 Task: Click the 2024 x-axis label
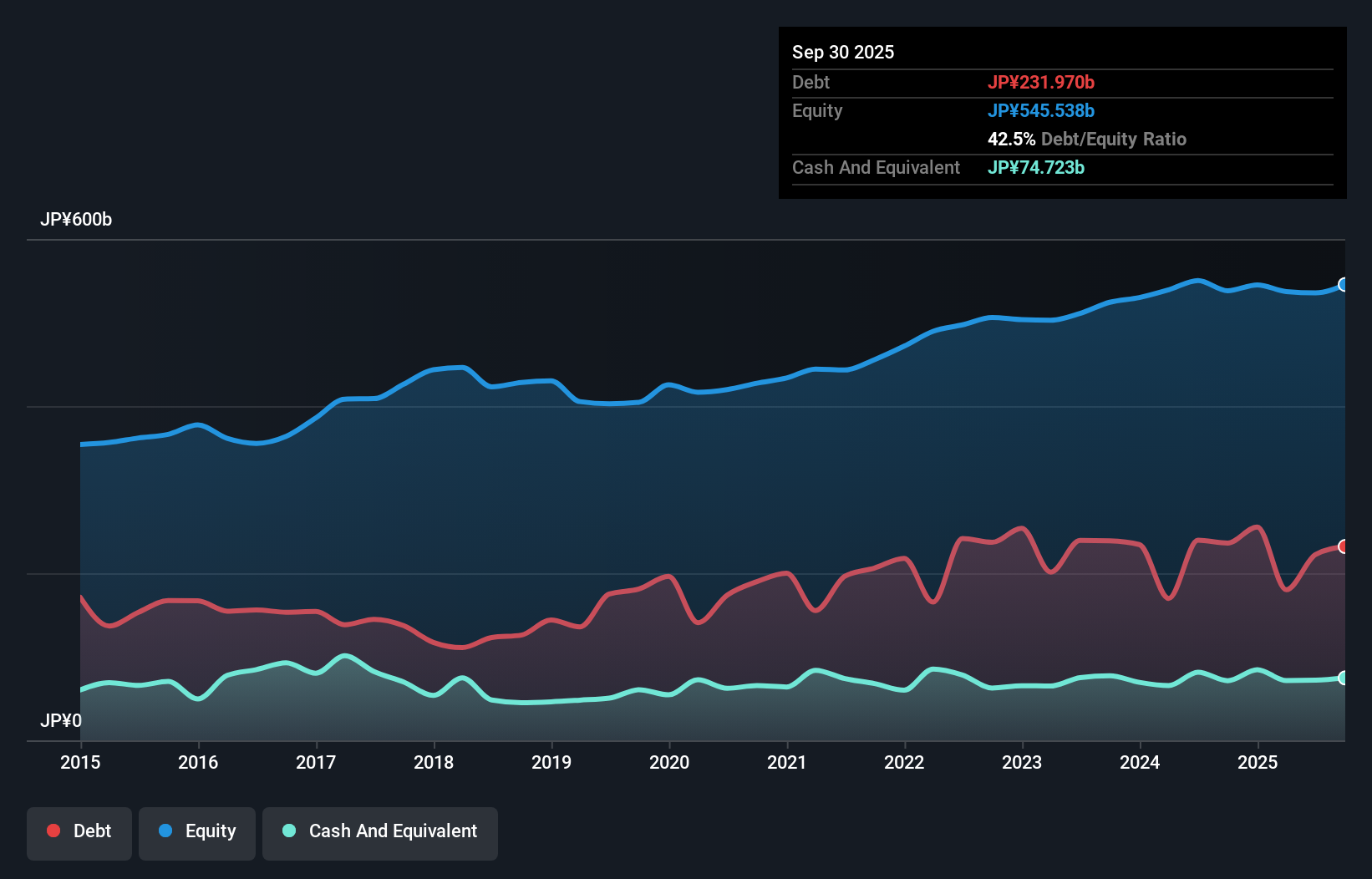pos(1140,762)
